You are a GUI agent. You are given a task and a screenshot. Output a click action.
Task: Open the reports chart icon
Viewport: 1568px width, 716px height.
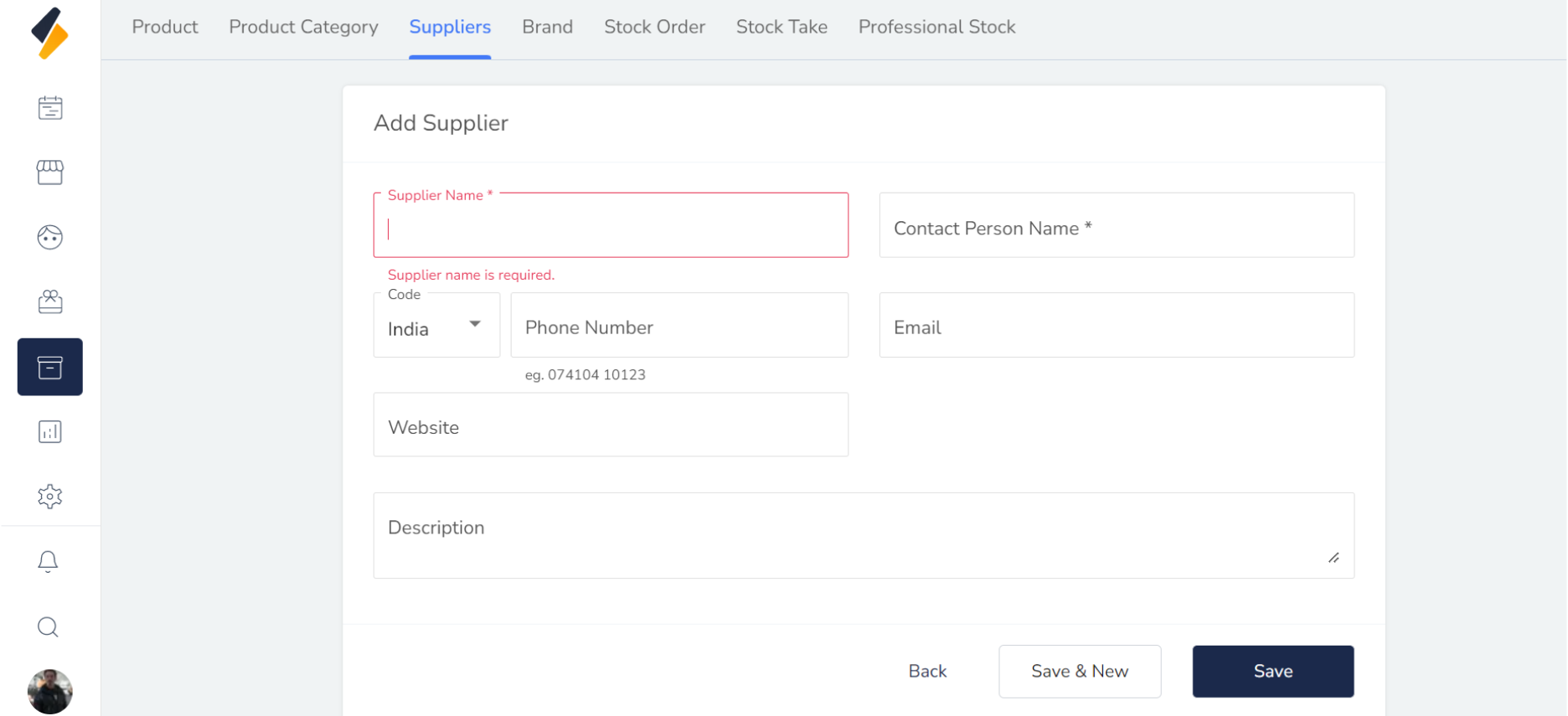(x=50, y=432)
